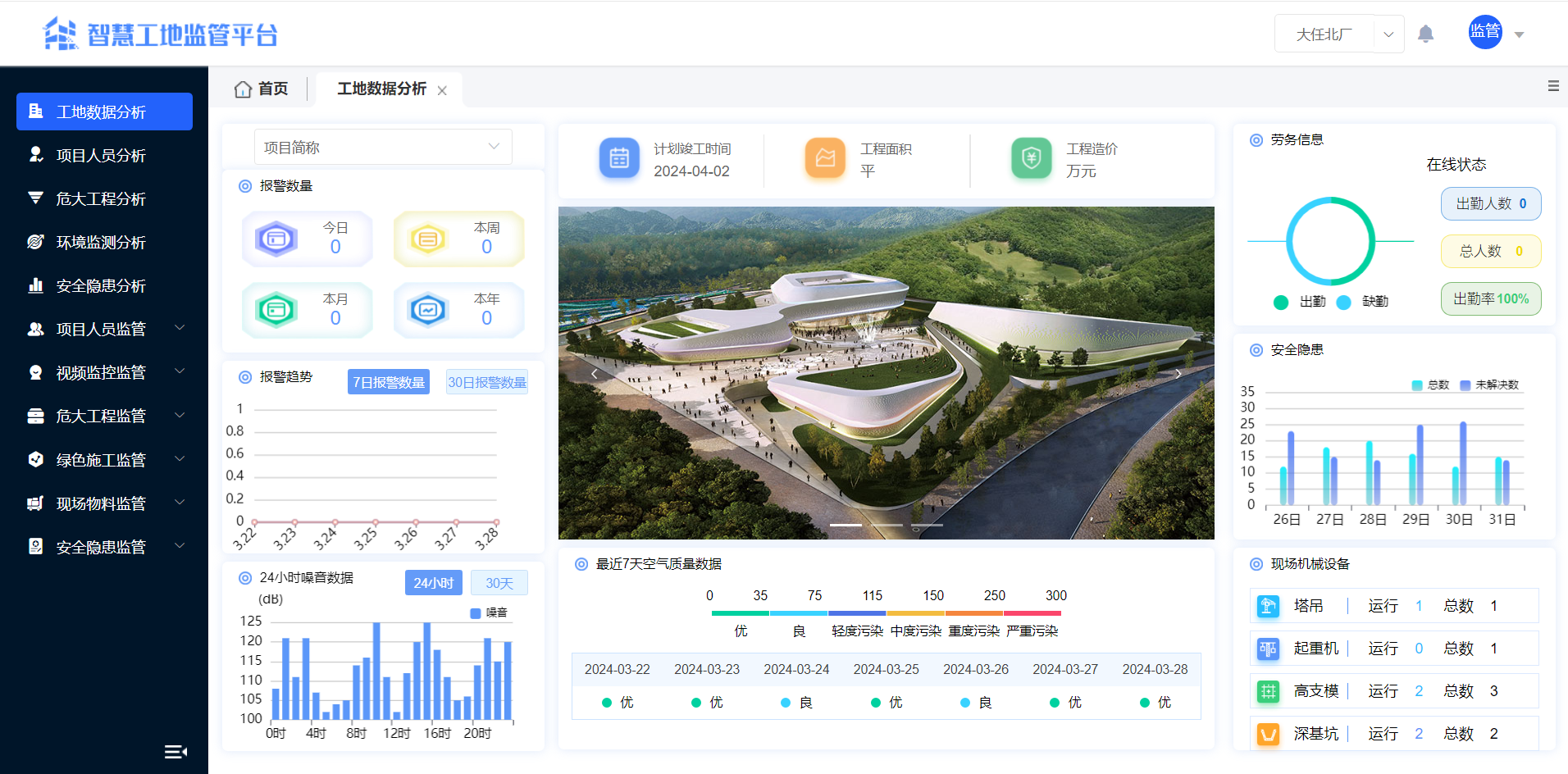The width and height of the screenshot is (1568, 774).
Task: Switch to the 工地数据分析 tab
Action: [x=381, y=89]
